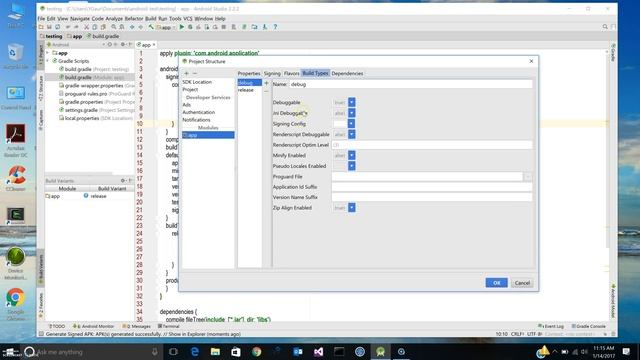Open the CCleaner desktop icon
The height and width of the screenshot is (360, 640).
click(16, 178)
